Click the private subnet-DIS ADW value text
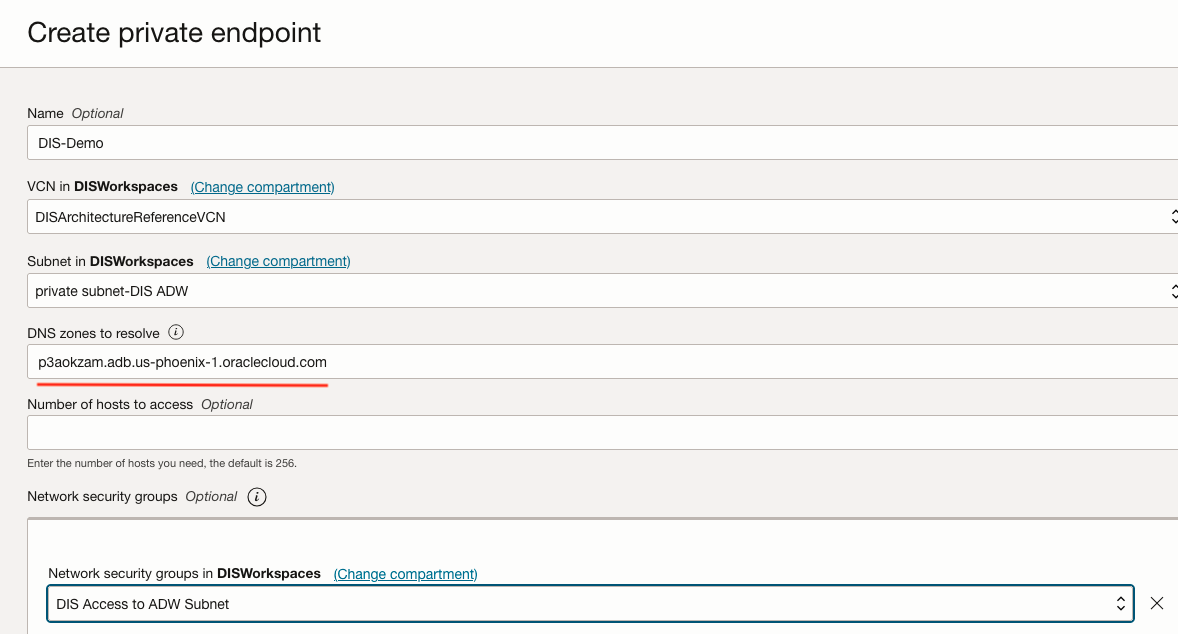Image resolution: width=1178 pixels, height=634 pixels. 110,291
